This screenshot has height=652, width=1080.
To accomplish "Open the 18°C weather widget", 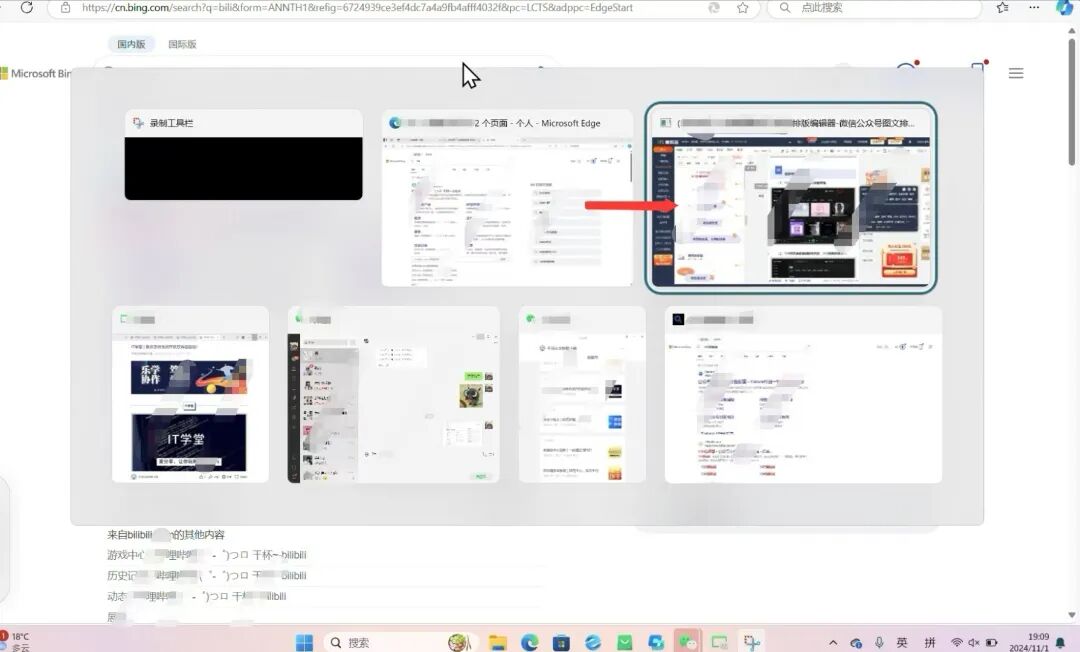I will pyautogui.click(x=15, y=642).
